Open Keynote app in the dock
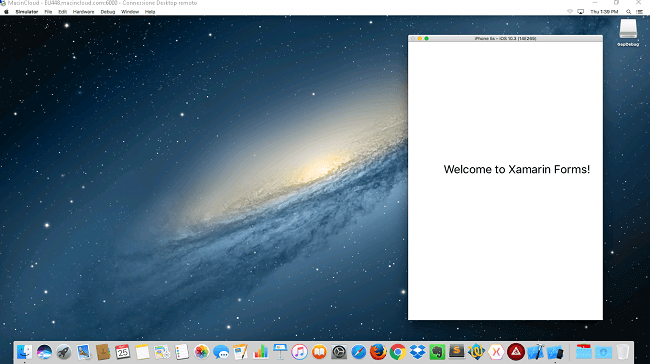650x364 pixels. pos(280,352)
